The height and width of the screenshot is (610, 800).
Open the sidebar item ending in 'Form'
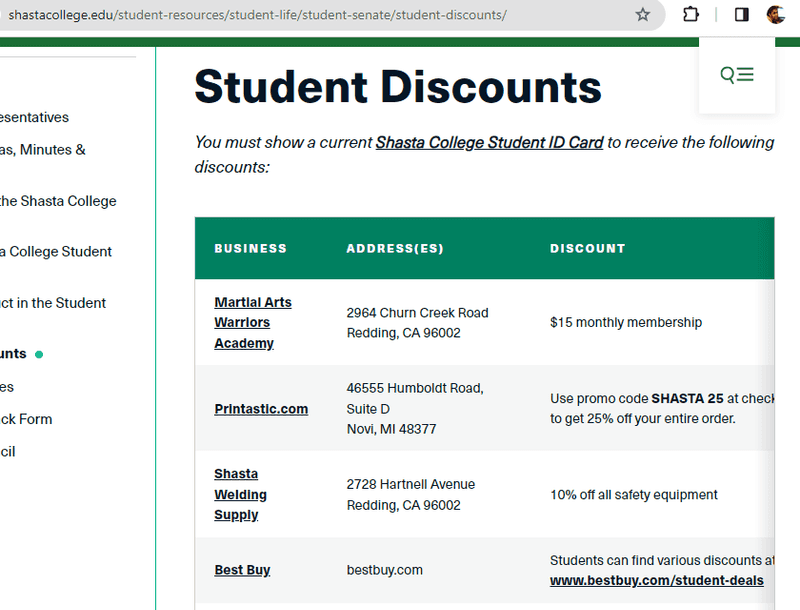point(26,419)
